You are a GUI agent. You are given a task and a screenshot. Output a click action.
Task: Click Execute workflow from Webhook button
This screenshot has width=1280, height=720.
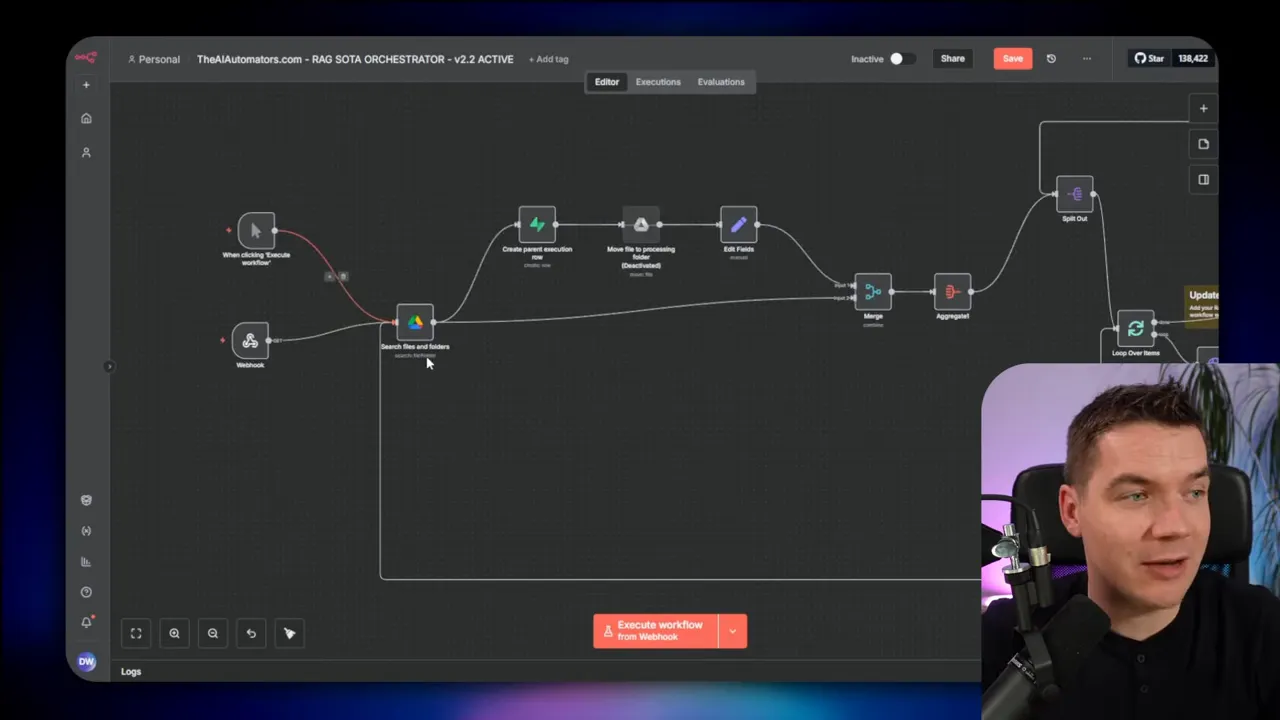point(656,631)
